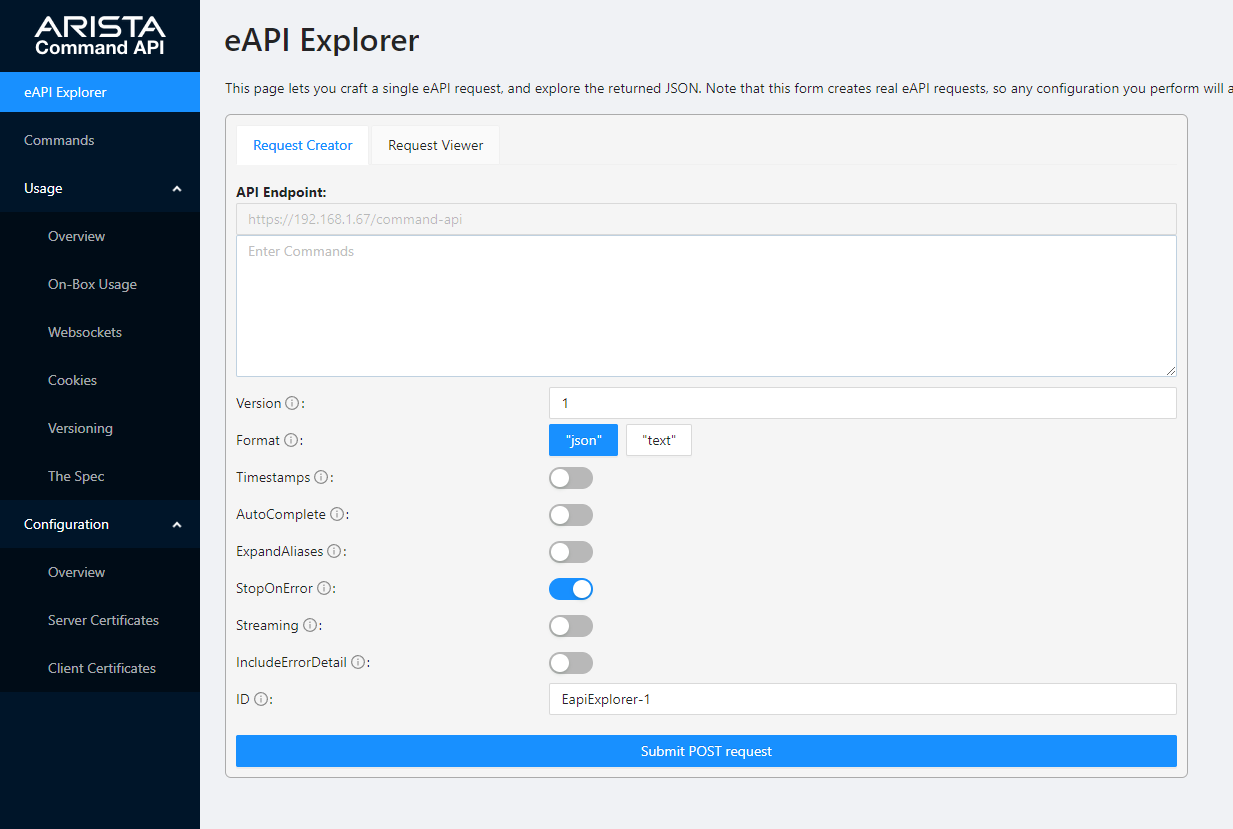
Task: Click the Version info icon
Action: point(292,403)
